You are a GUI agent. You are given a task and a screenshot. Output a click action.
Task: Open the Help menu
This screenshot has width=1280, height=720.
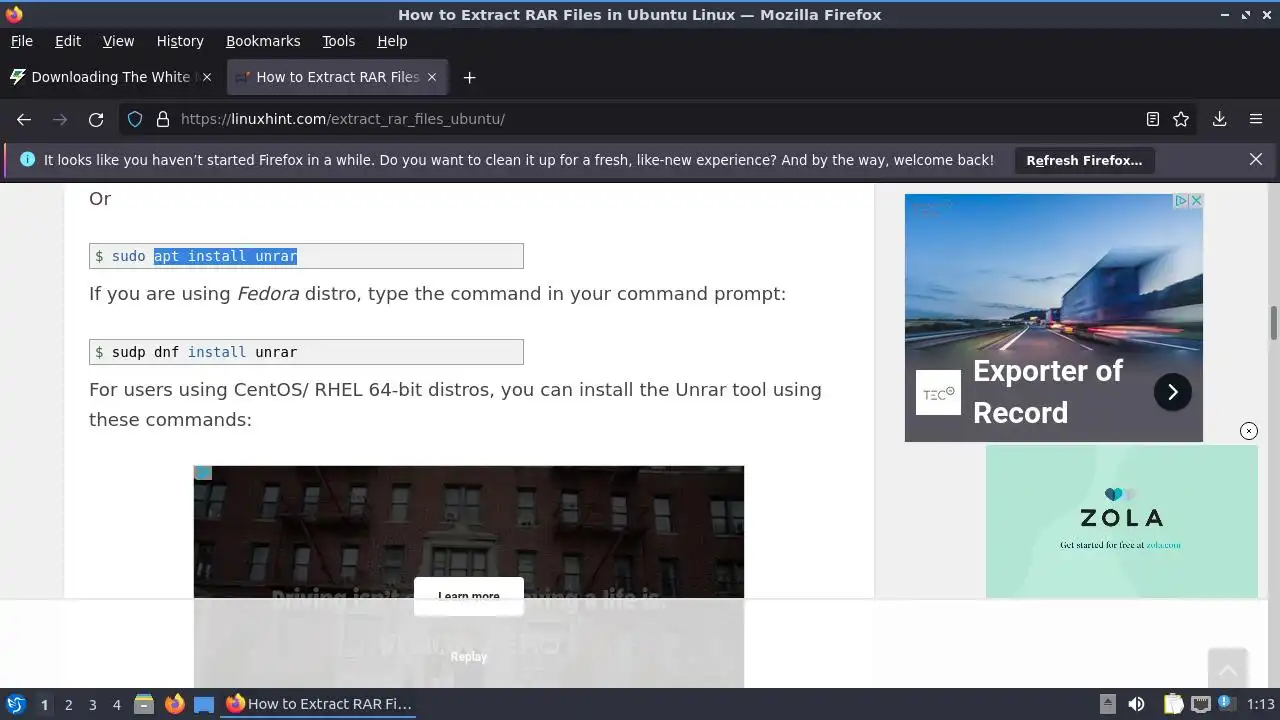coord(392,41)
